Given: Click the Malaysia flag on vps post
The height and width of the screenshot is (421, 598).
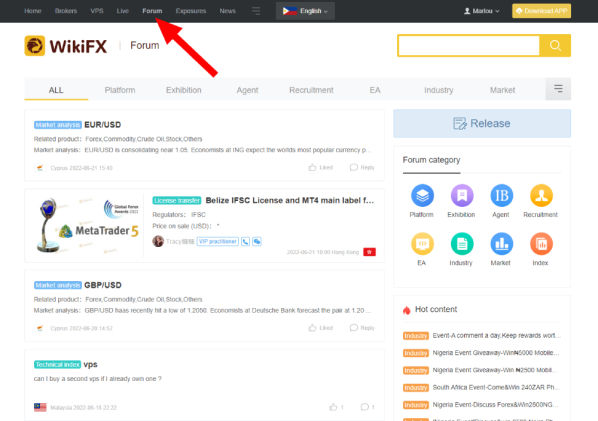Looking at the screenshot, I should coord(40,407).
